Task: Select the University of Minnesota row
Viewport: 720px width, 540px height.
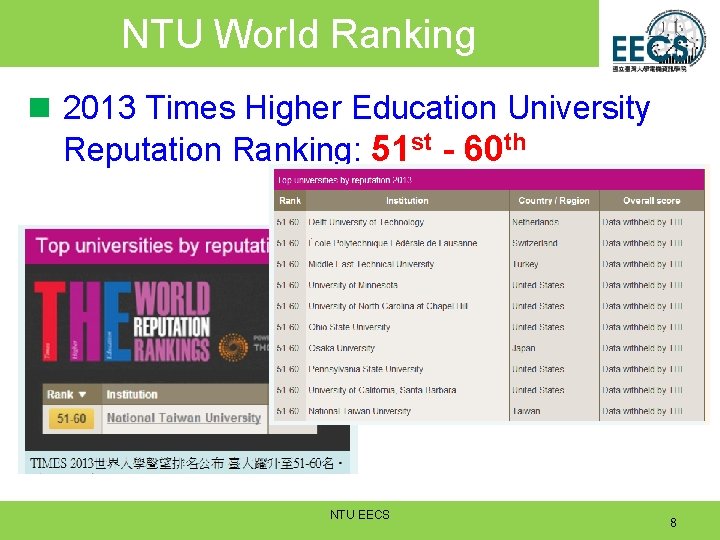Action: click(489, 285)
